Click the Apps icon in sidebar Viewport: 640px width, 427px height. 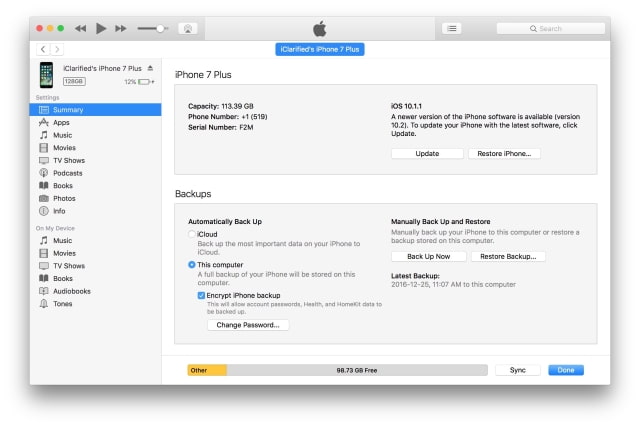(44, 122)
